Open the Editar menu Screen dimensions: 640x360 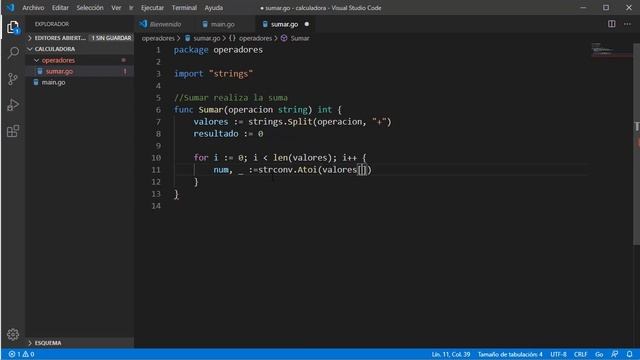(60, 8)
